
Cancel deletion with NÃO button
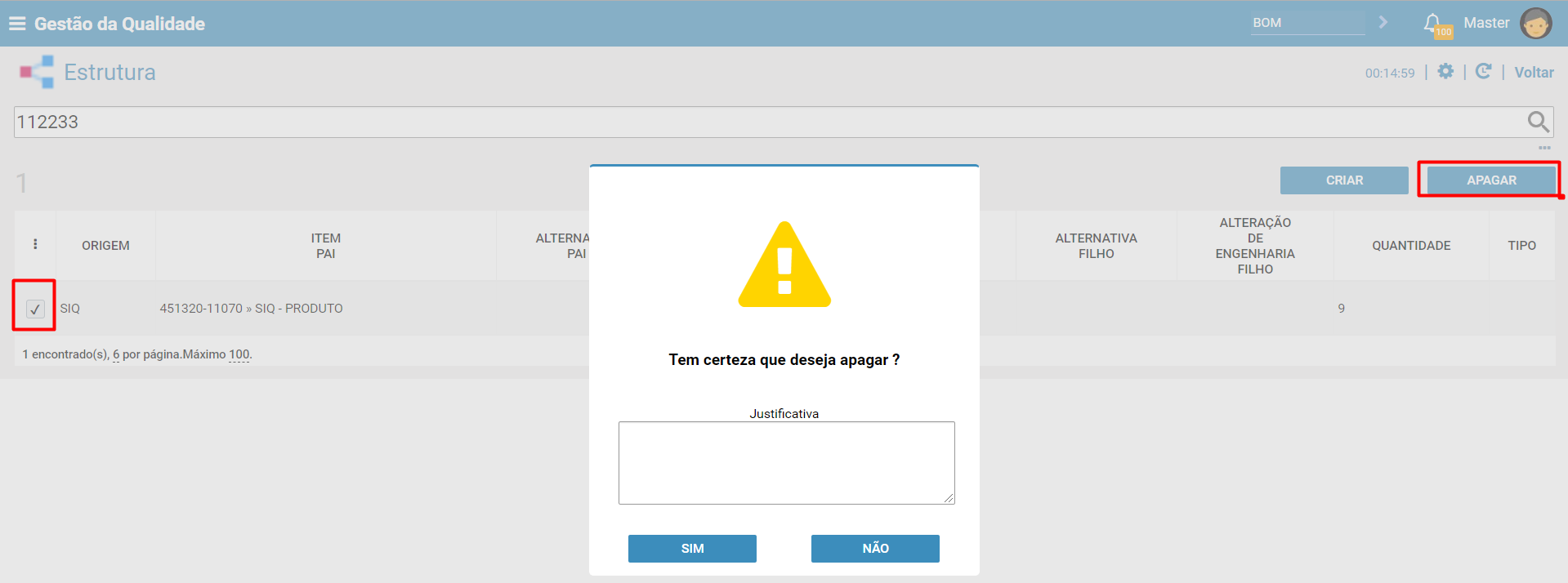pyautogui.click(x=875, y=549)
